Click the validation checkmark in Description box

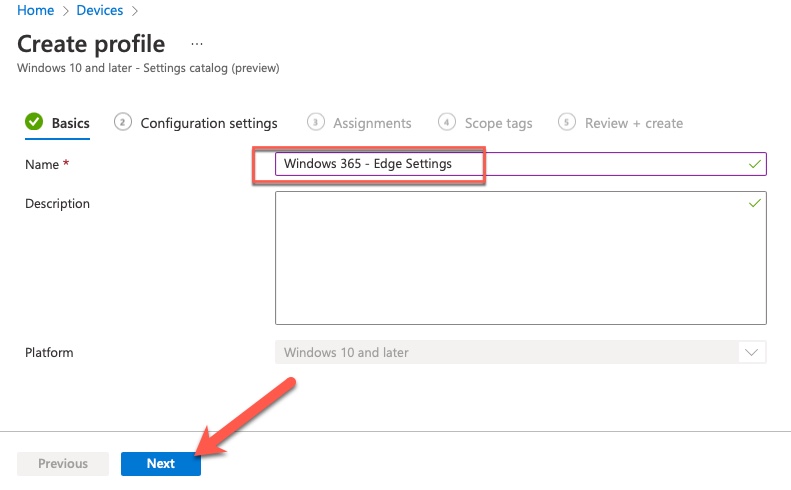click(755, 203)
